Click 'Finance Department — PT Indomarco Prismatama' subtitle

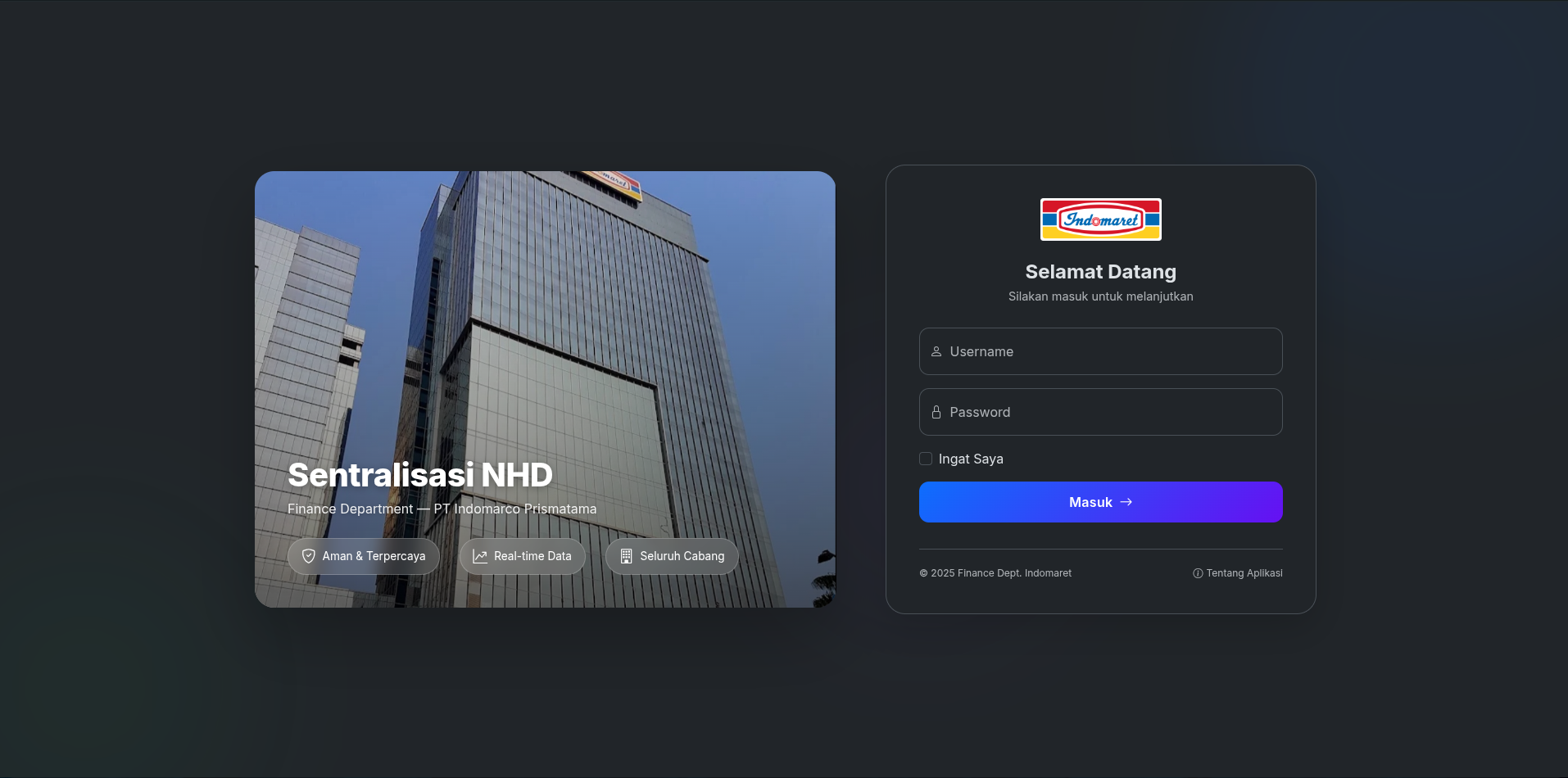442,509
